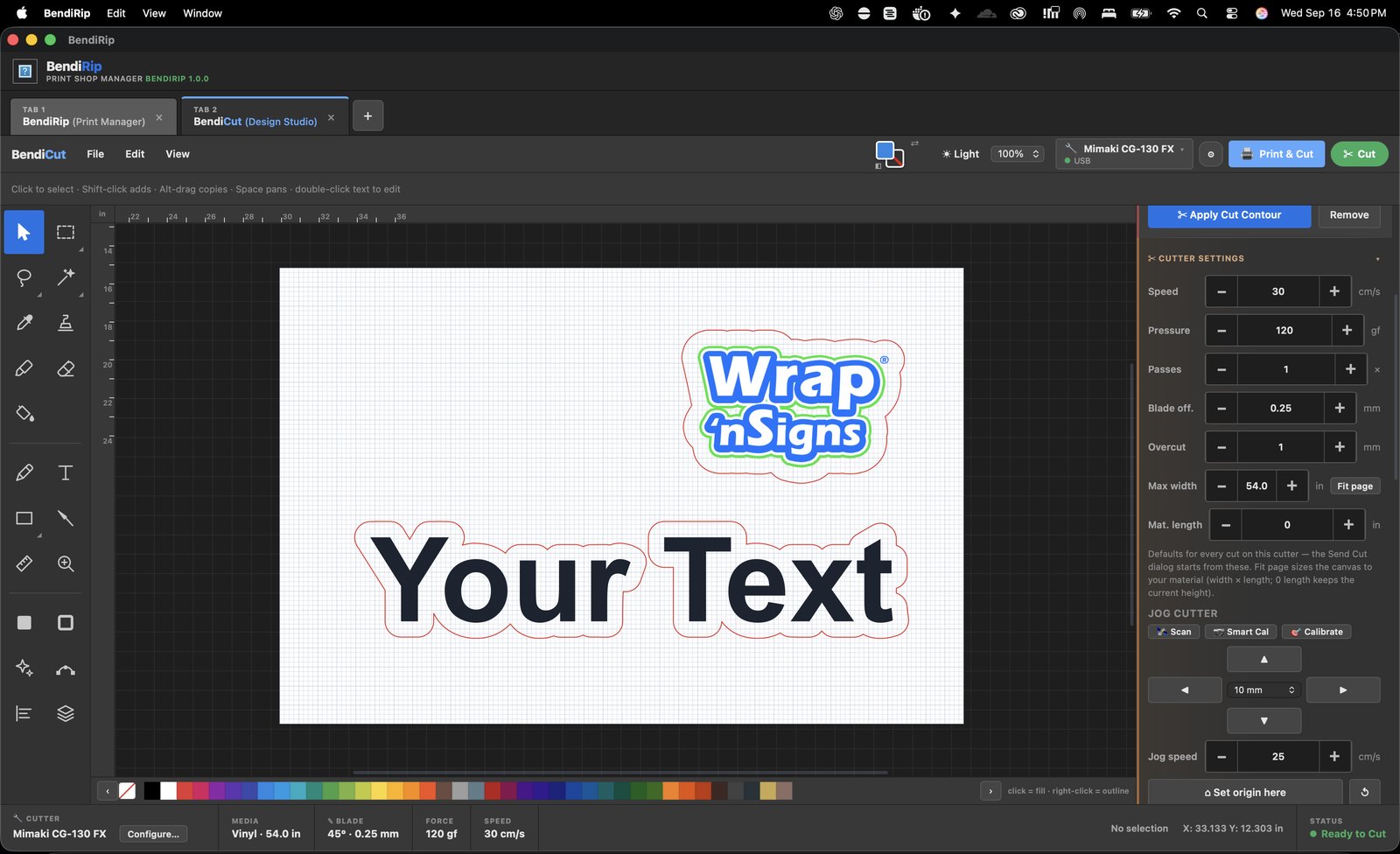Click the green Cut button
This screenshot has height=854, width=1400.
tap(1359, 154)
